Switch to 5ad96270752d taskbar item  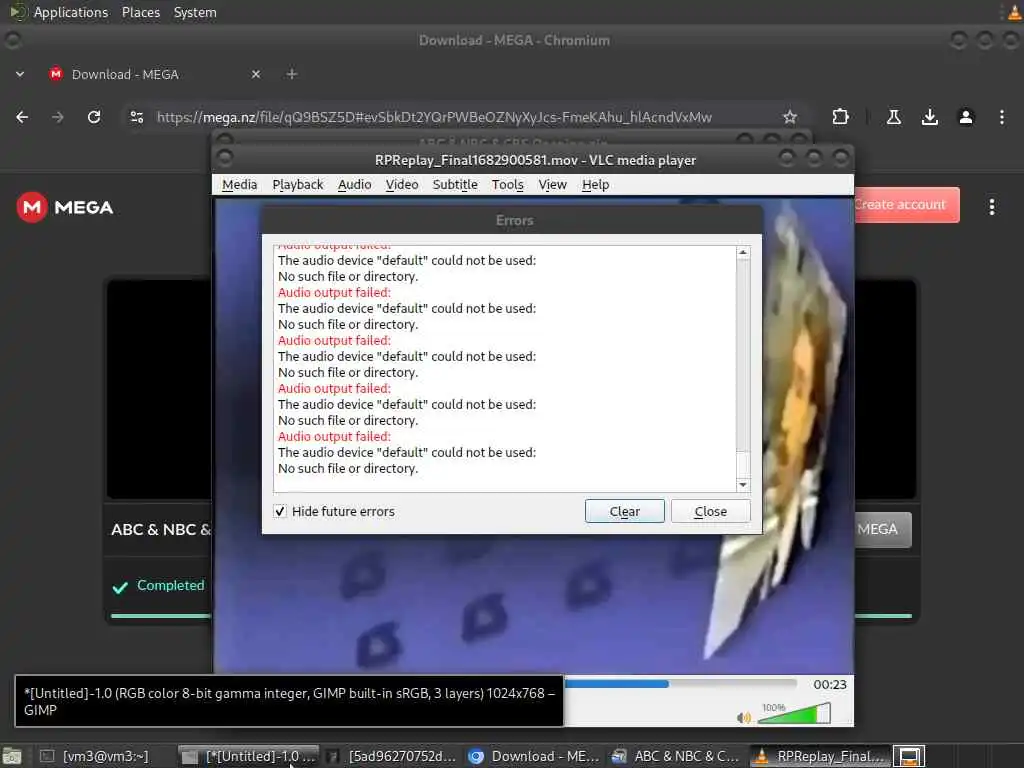(391, 756)
